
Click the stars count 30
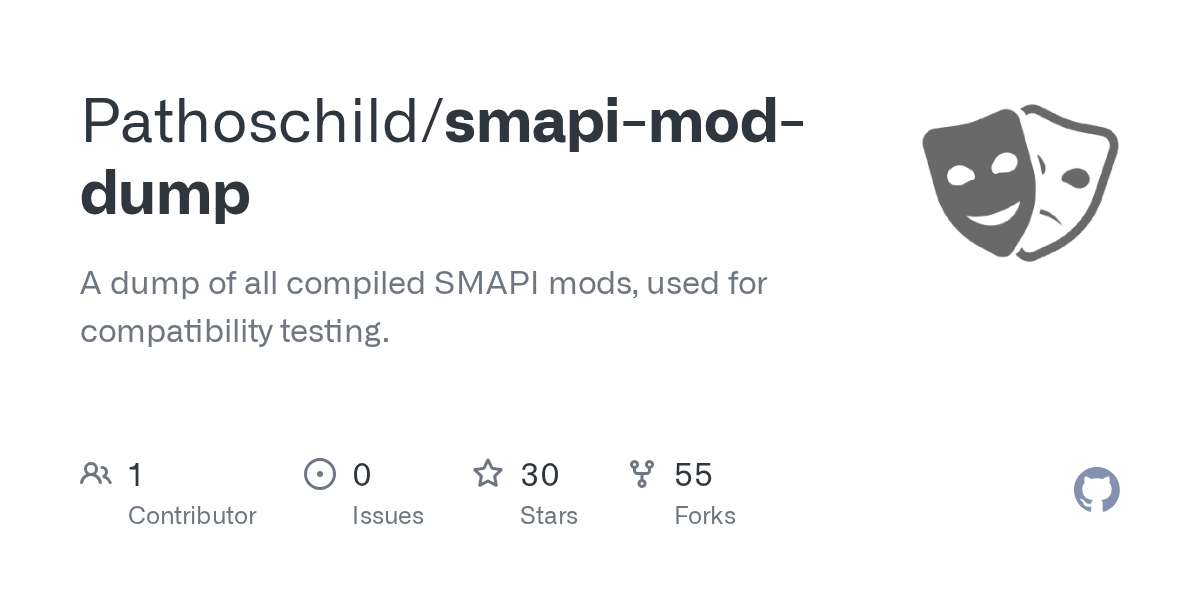pyautogui.click(x=540, y=474)
